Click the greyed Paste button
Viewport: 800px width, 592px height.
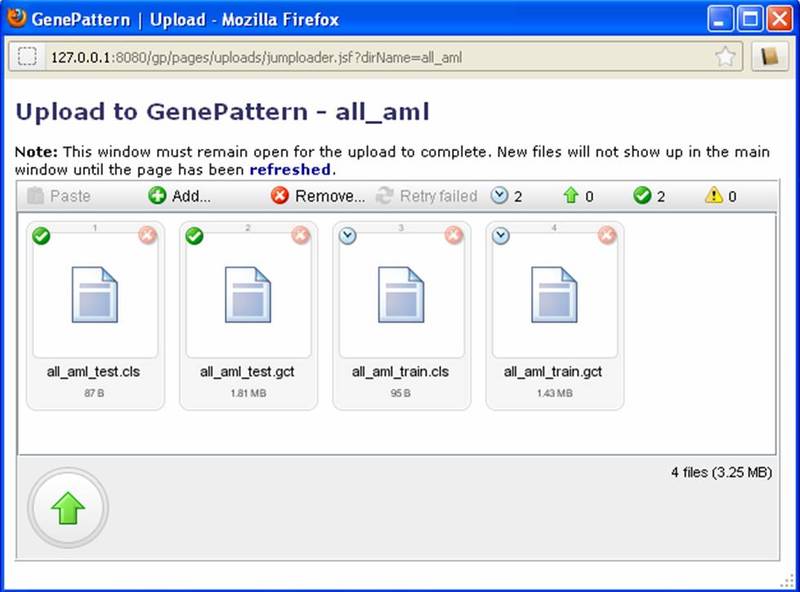[x=59, y=196]
